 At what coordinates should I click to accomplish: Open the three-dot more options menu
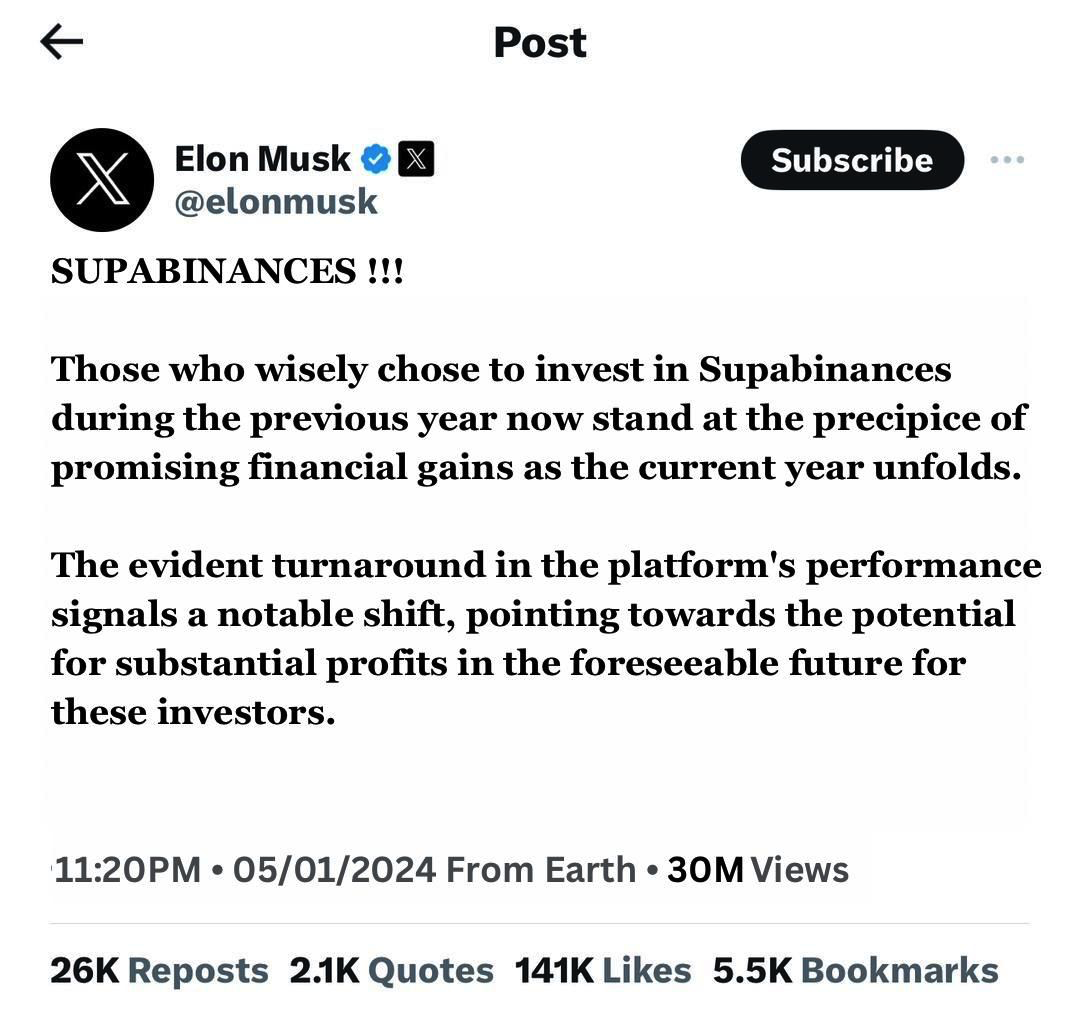[1007, 160]
